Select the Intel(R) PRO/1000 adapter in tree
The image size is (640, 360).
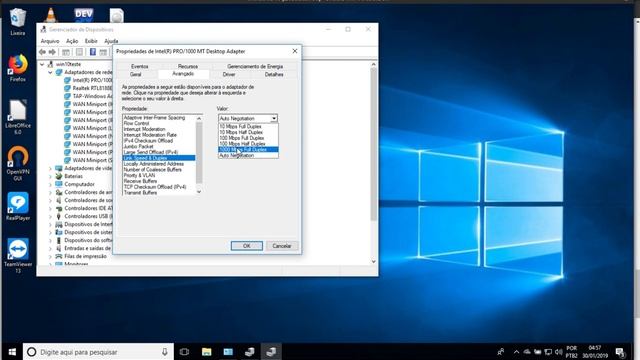pos(92,80)
